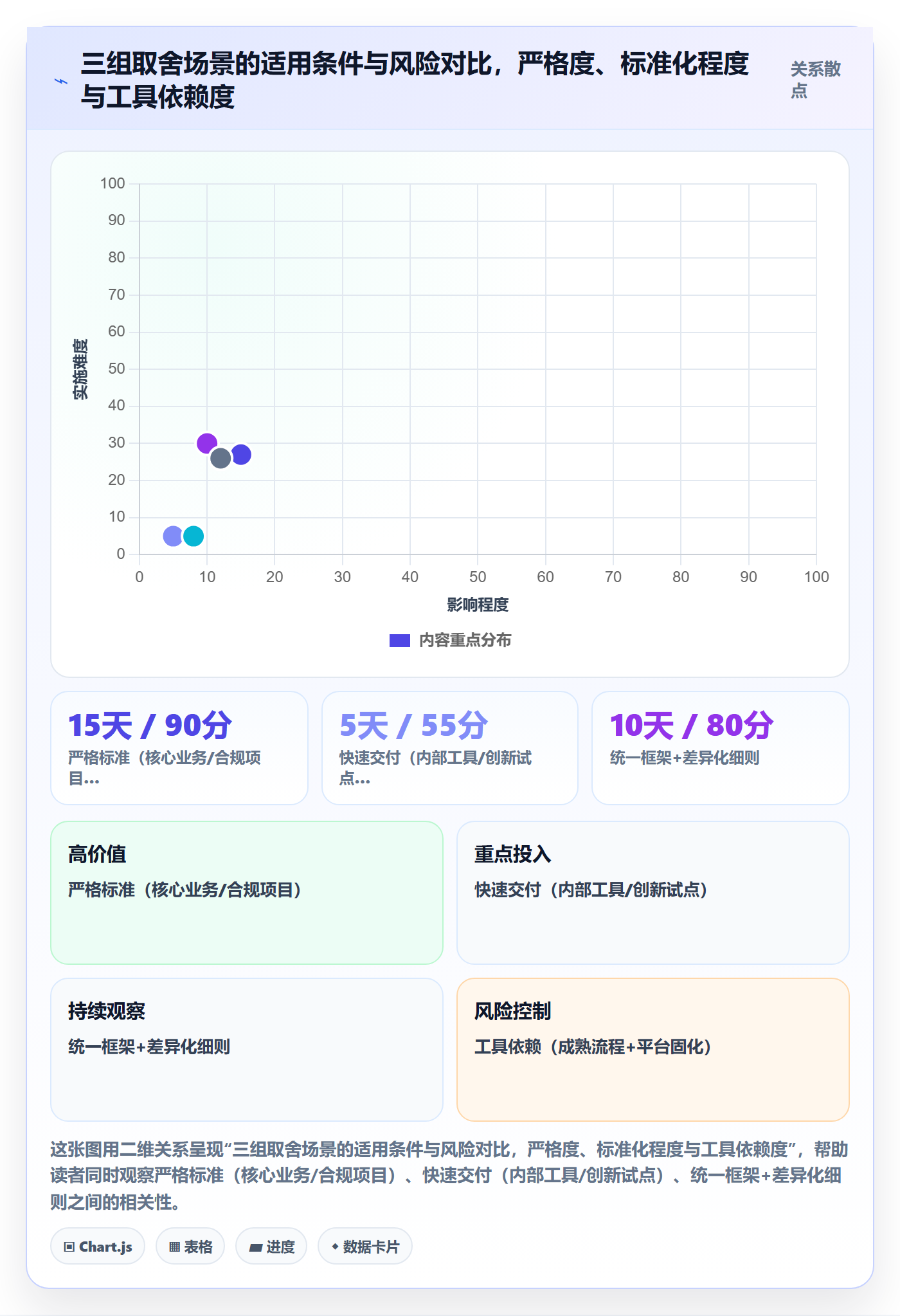Select the indigo scatter point at x=15
This screenshot has height=1316, width=900.
(241, 455)
